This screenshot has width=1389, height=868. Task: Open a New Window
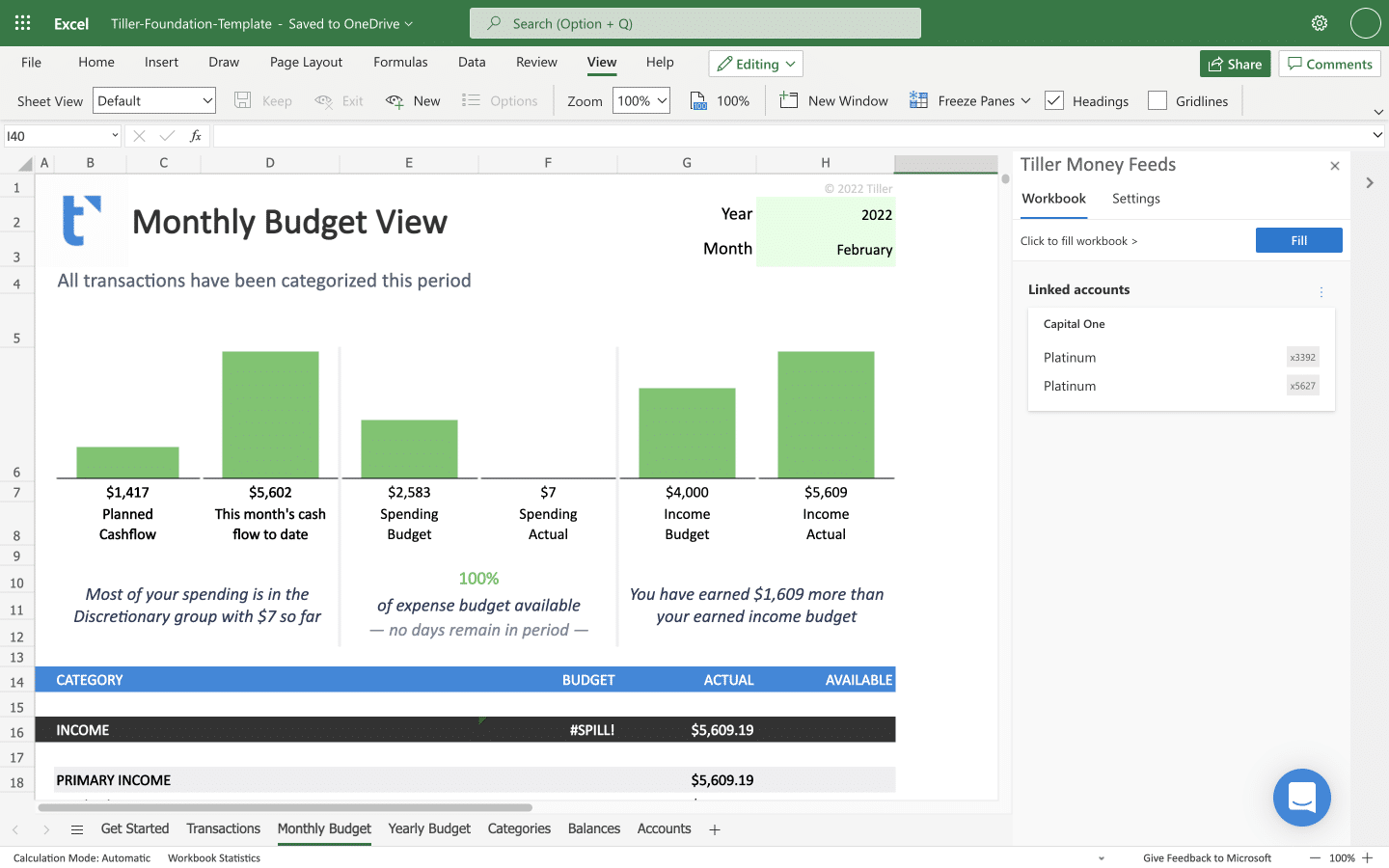(834, 100)
